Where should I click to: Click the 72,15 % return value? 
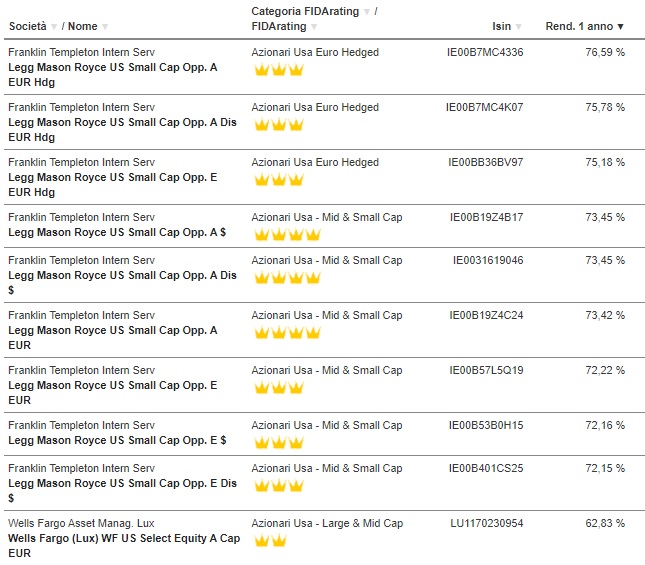coord(605,468)
